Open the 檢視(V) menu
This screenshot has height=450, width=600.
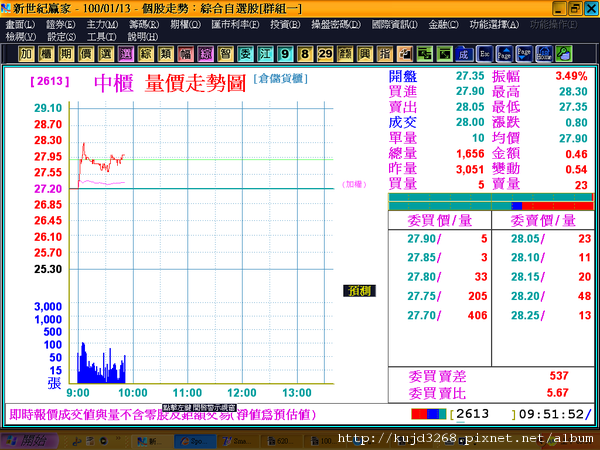[21, 37]
